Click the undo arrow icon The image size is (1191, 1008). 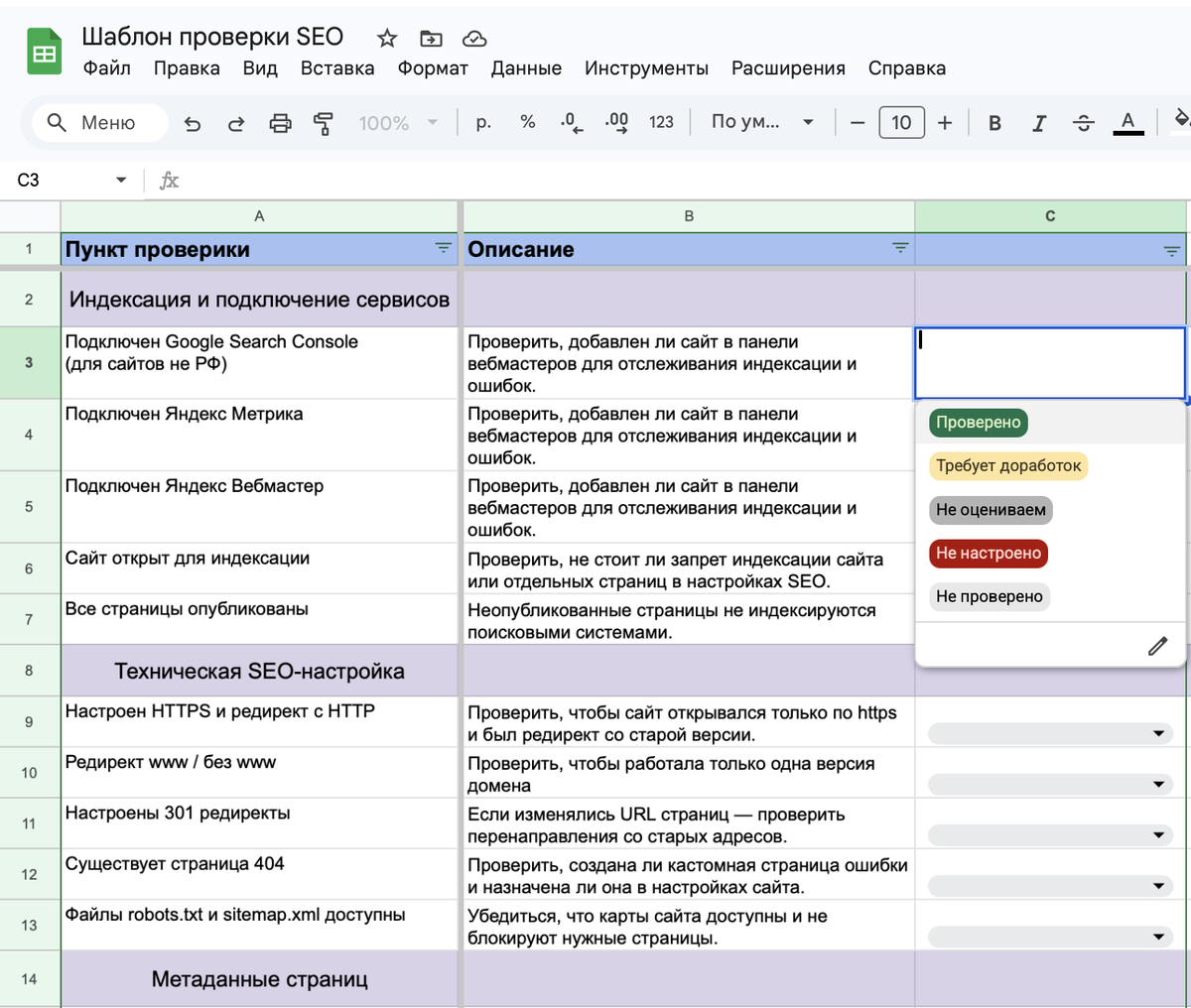point(193,123)
